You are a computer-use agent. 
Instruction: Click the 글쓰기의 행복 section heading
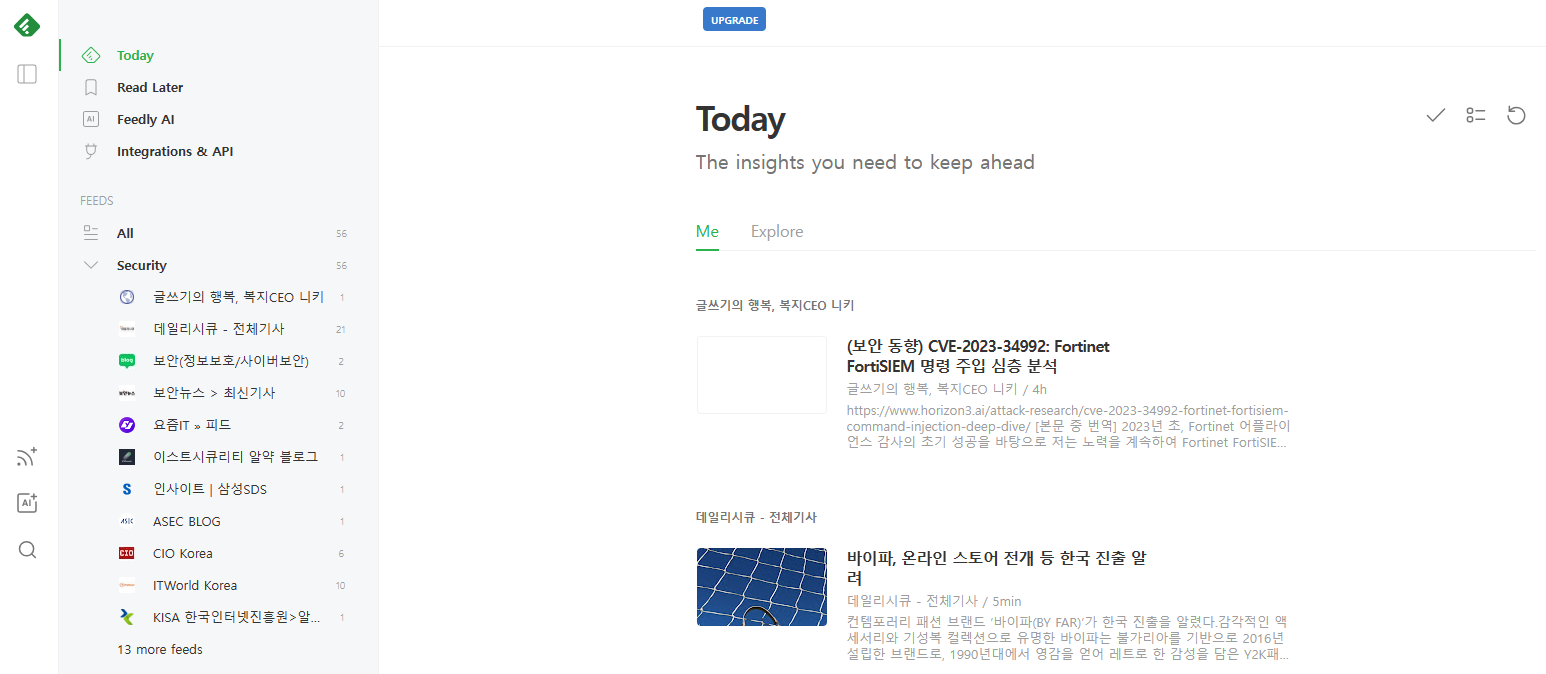pos(775,305)
